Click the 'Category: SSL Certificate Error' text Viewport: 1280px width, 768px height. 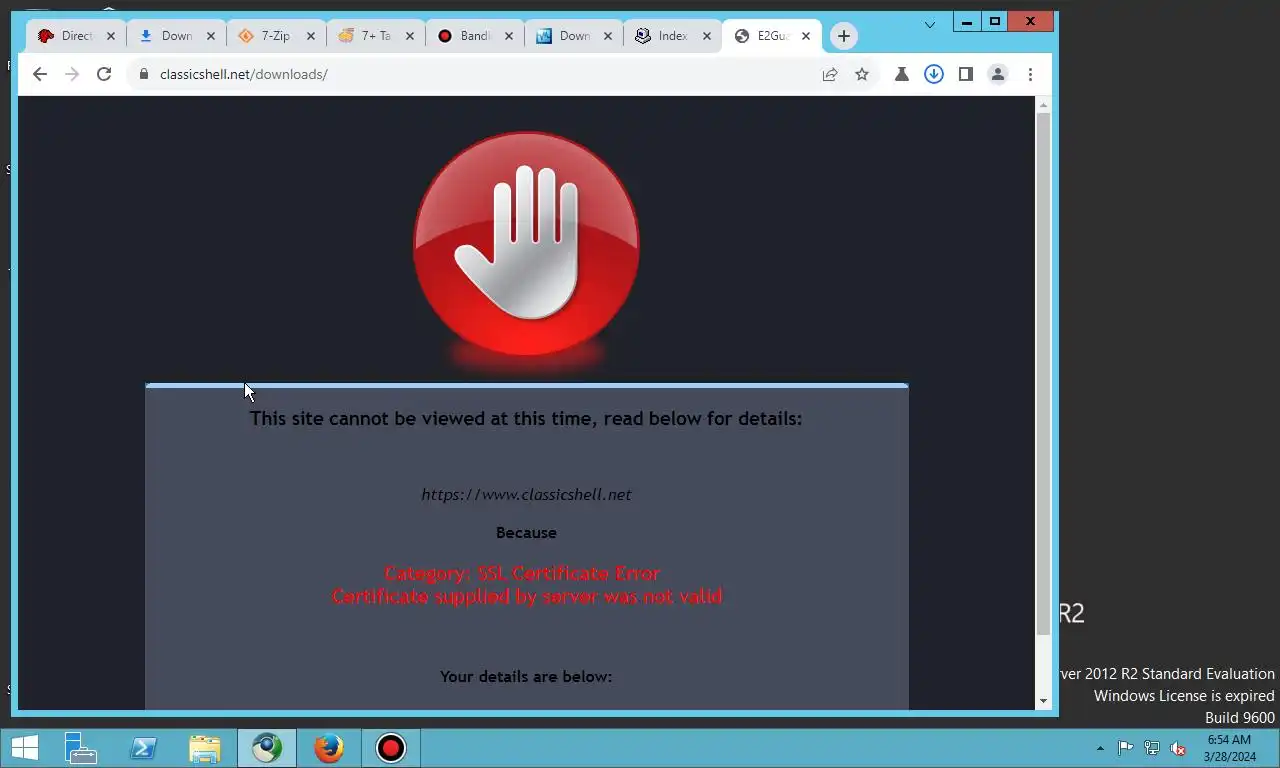click(522, 573)
